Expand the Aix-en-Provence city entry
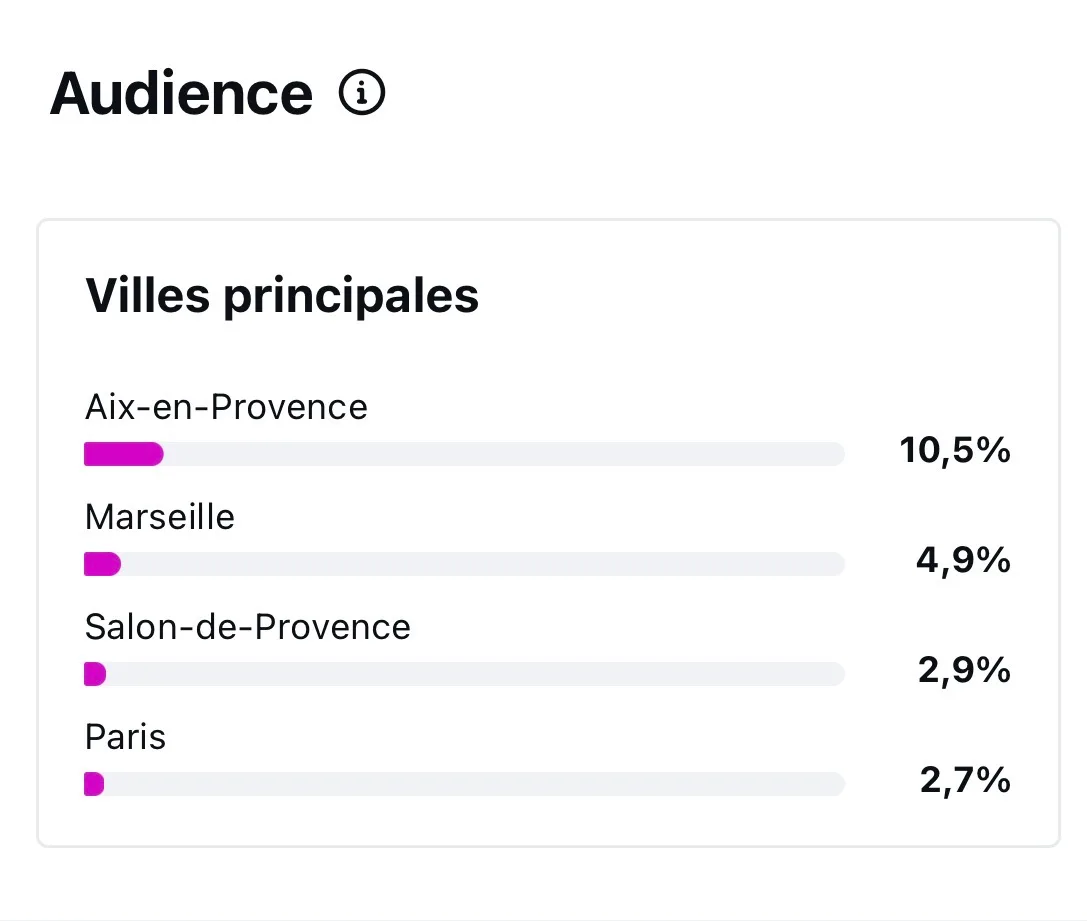This screenshot has height=921, width=1087. [x=225, y=407]
